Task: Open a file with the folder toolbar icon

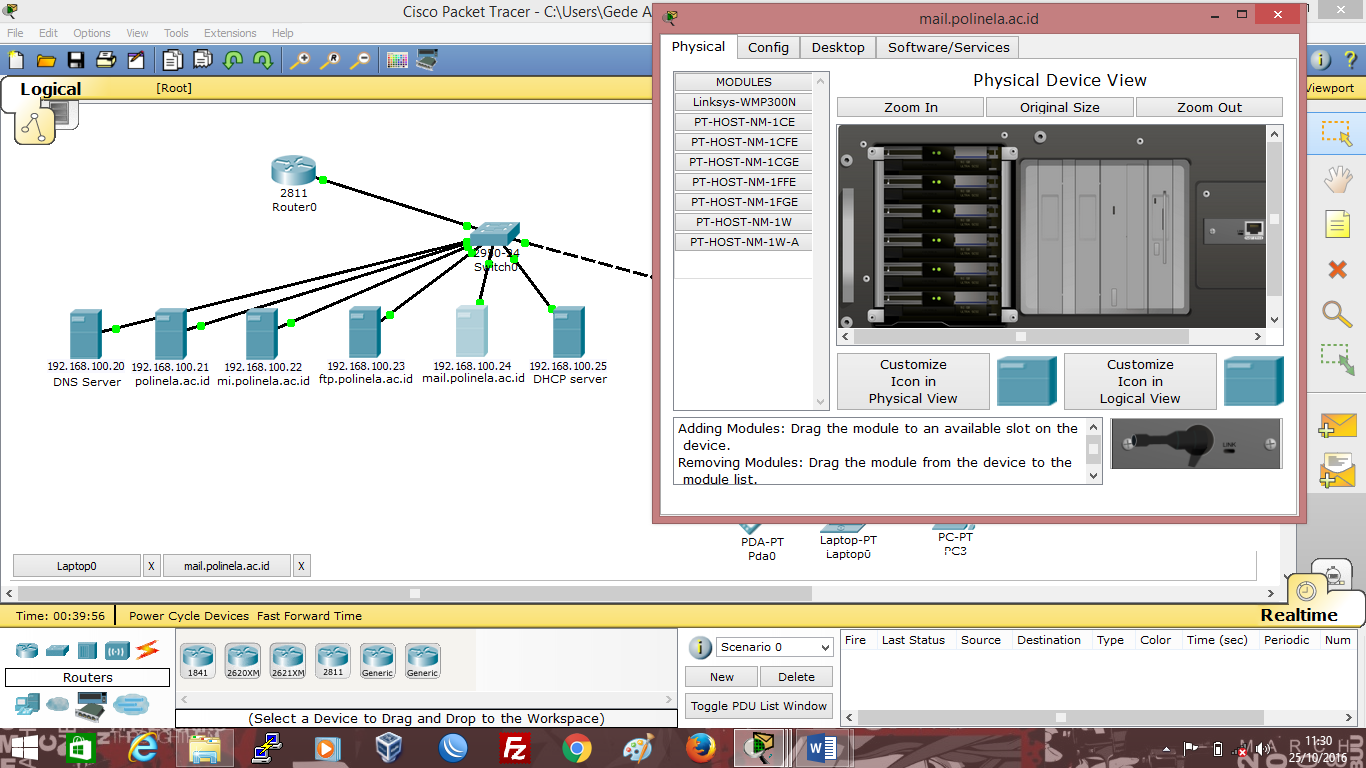Action: [46, 60]
